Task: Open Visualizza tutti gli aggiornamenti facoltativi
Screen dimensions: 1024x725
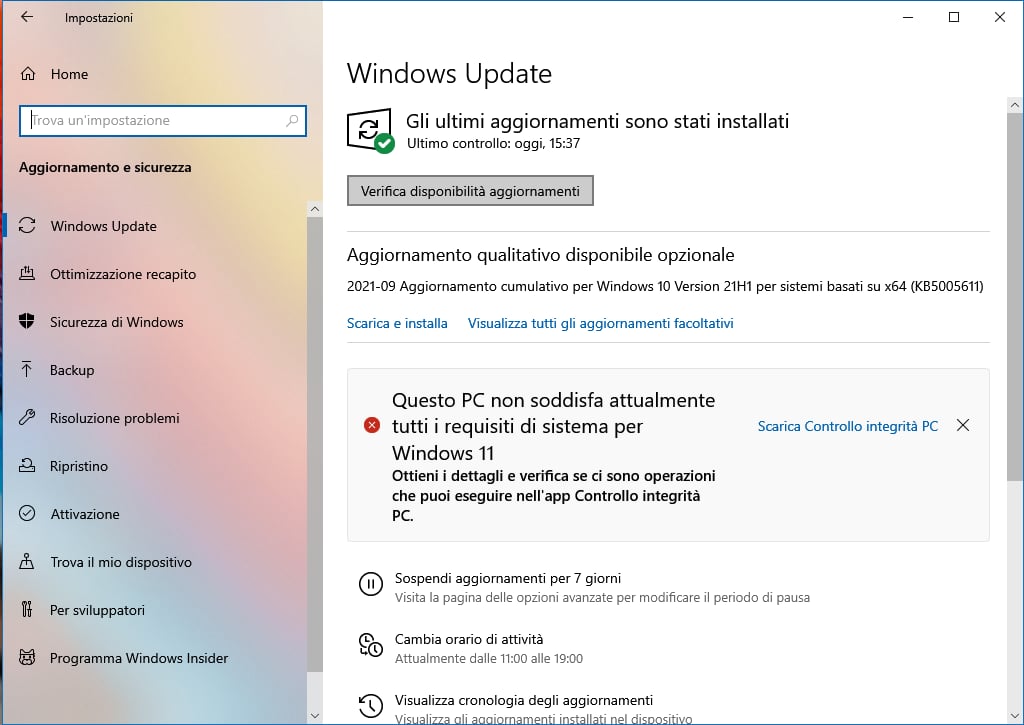Action: pos(600,323)
